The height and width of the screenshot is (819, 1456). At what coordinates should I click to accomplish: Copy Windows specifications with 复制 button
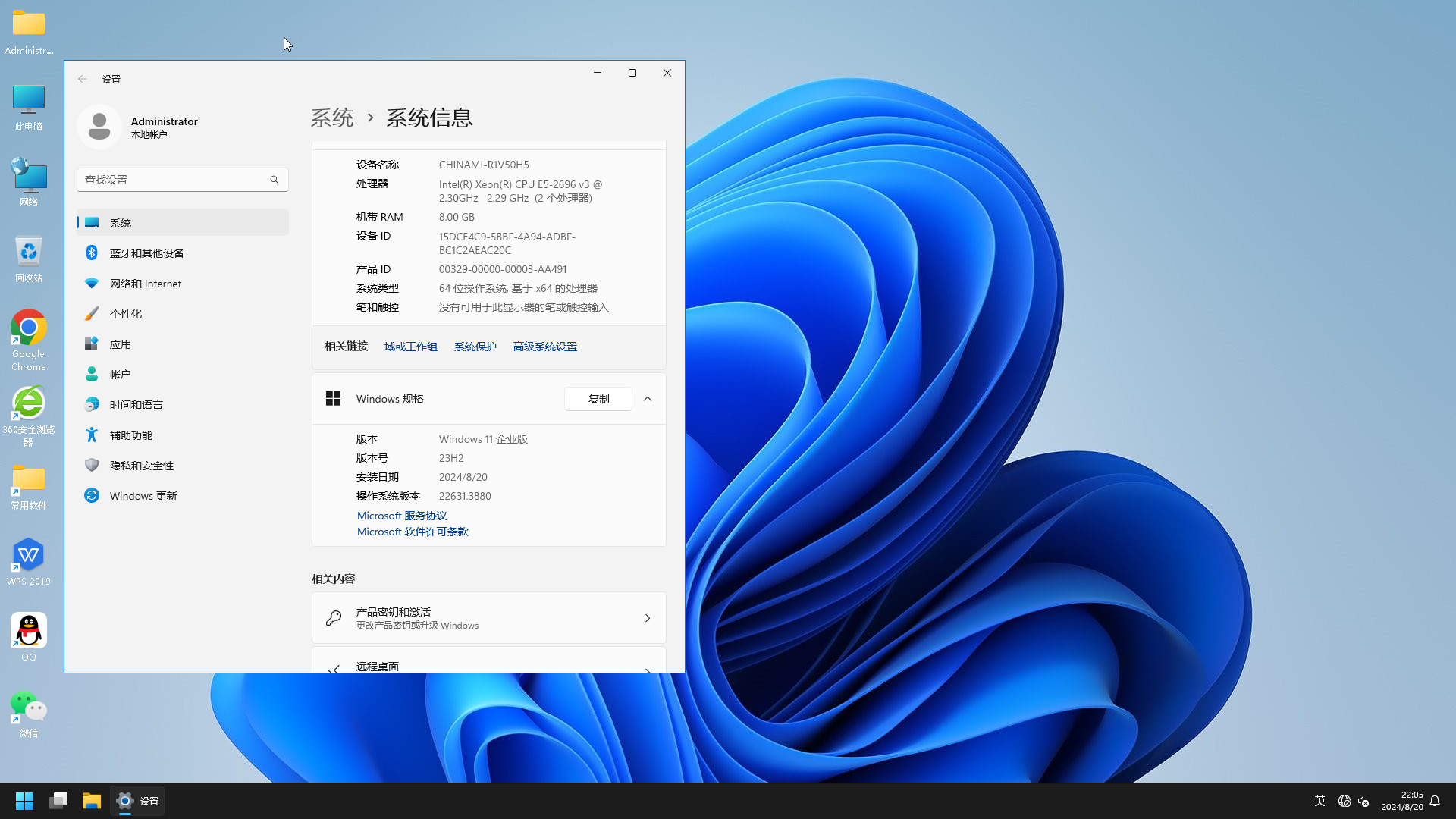pyautogui.click(x=598, y=399)
